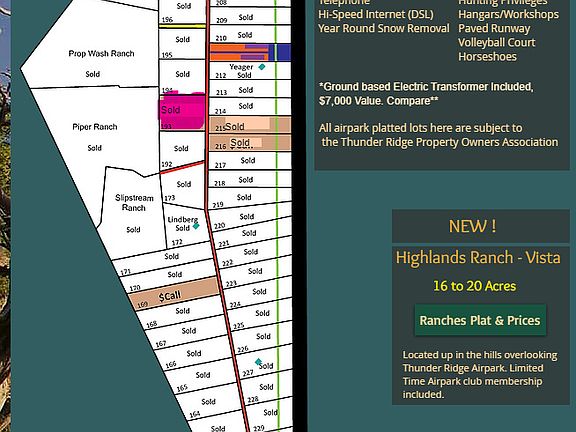Click the teal diamond beside Lindberg lot

pos(196,226)
